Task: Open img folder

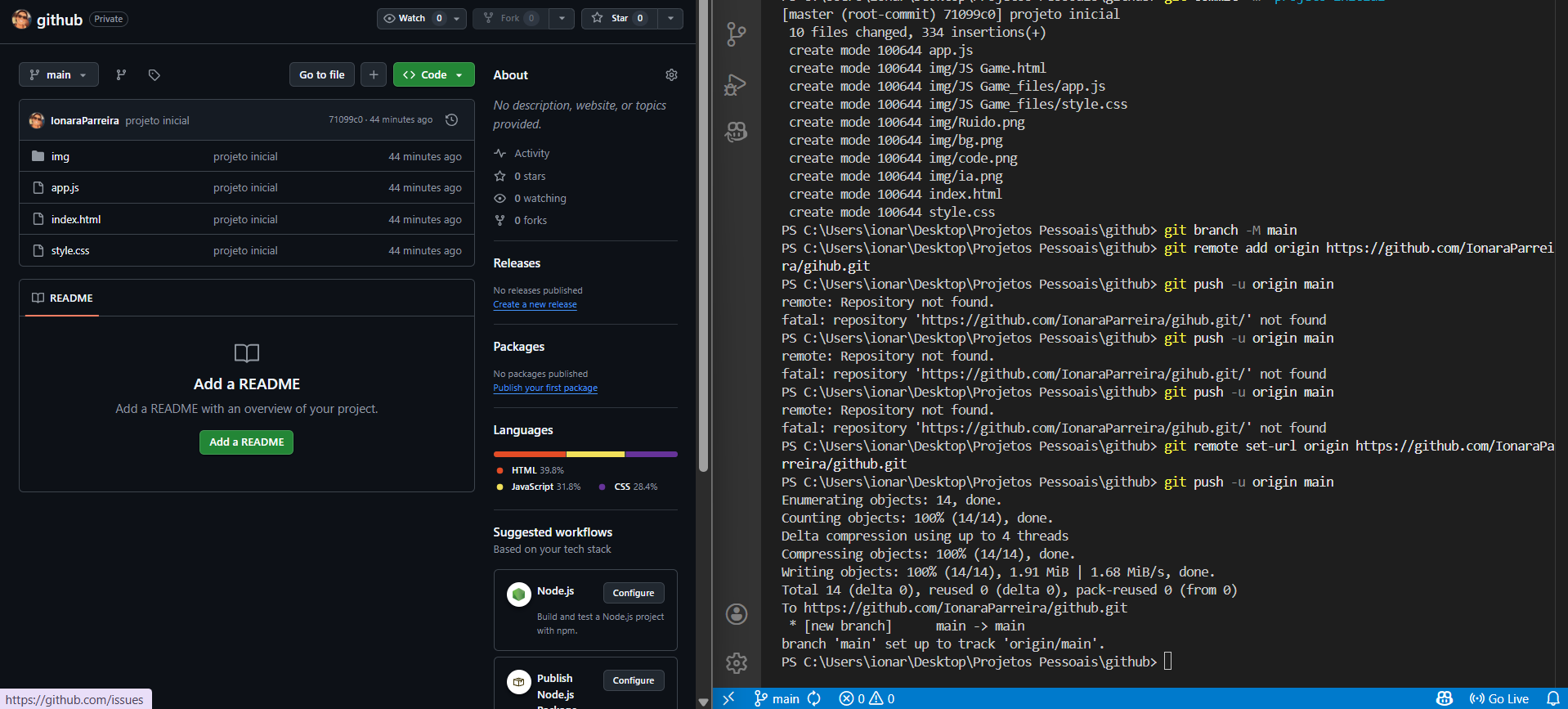Action: click(x=60, y=156)
